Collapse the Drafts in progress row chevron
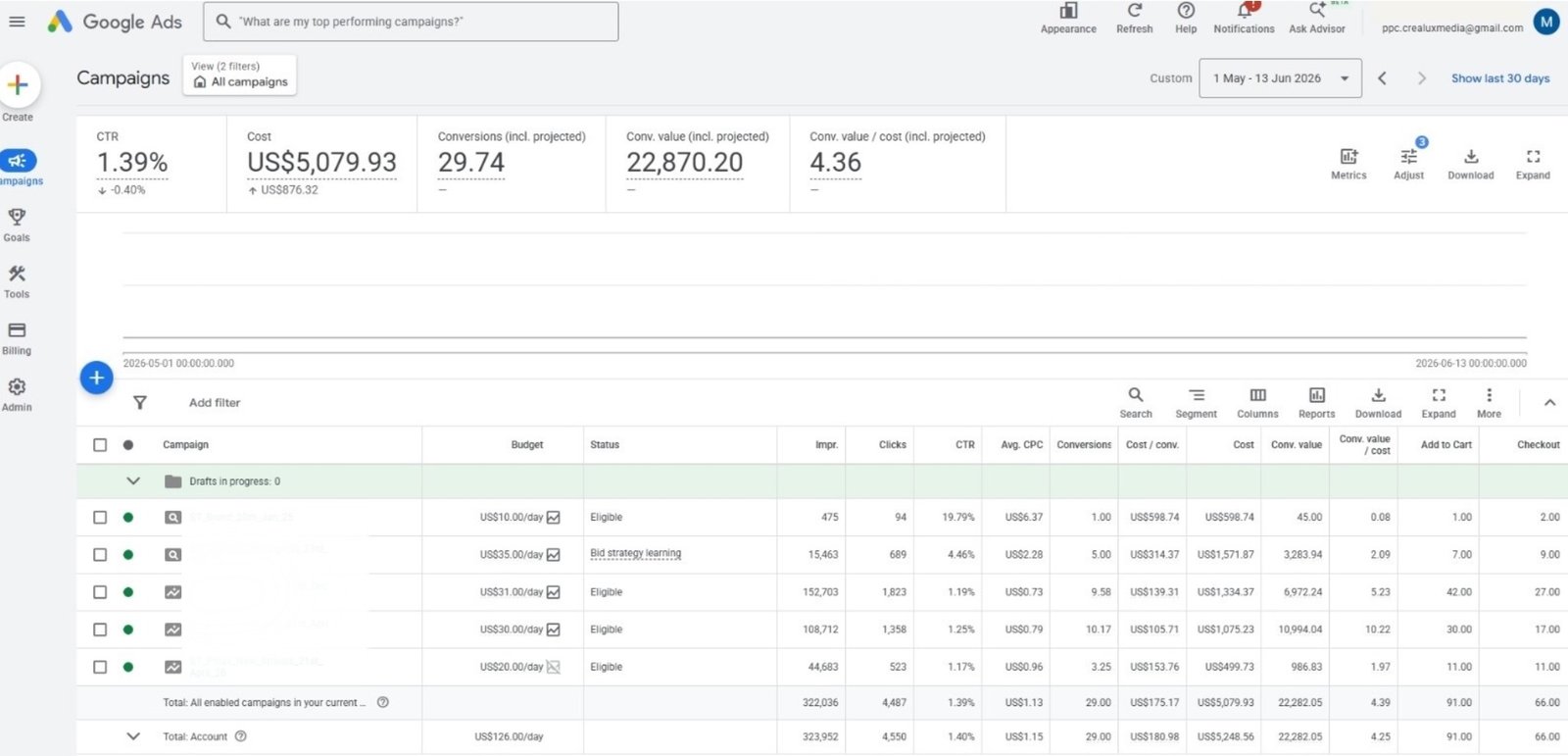The width and height of the screenshot is (1568, 756). 133,481
